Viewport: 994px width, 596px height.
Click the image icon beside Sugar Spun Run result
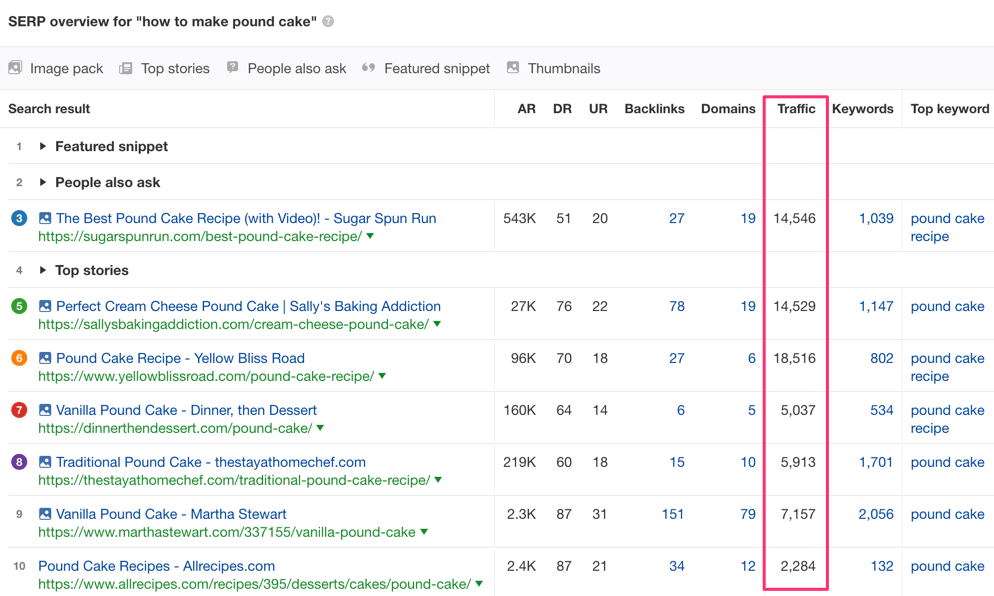45,218
